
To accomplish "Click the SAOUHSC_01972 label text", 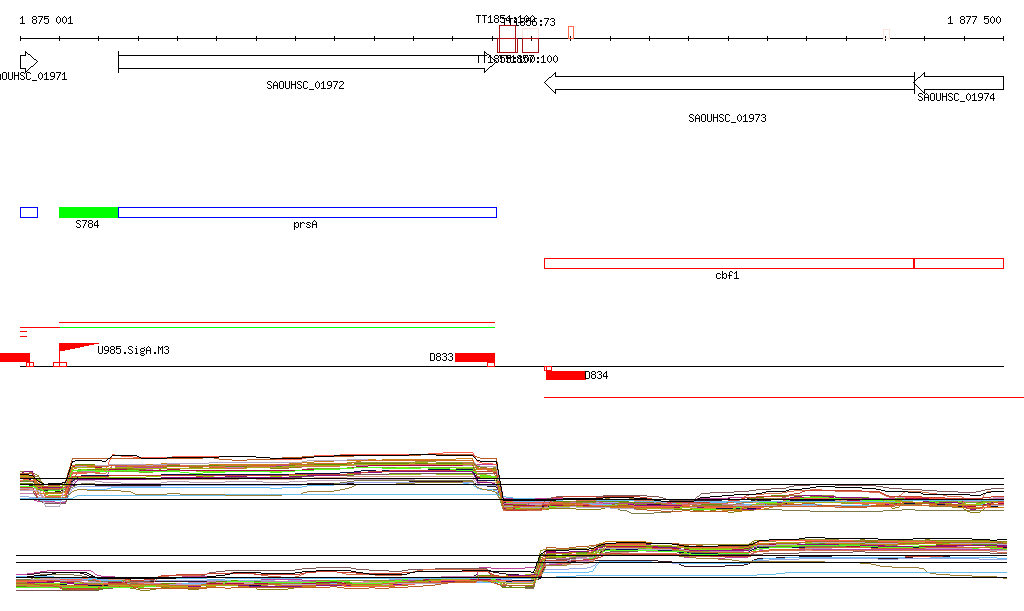I will click(305, 86).
